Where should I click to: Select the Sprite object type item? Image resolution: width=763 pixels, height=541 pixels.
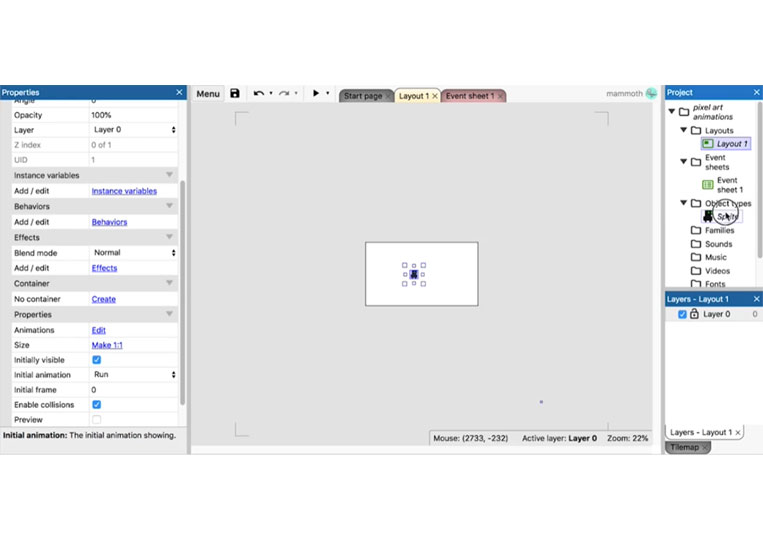pyautogui.click(x=722, y=216)
